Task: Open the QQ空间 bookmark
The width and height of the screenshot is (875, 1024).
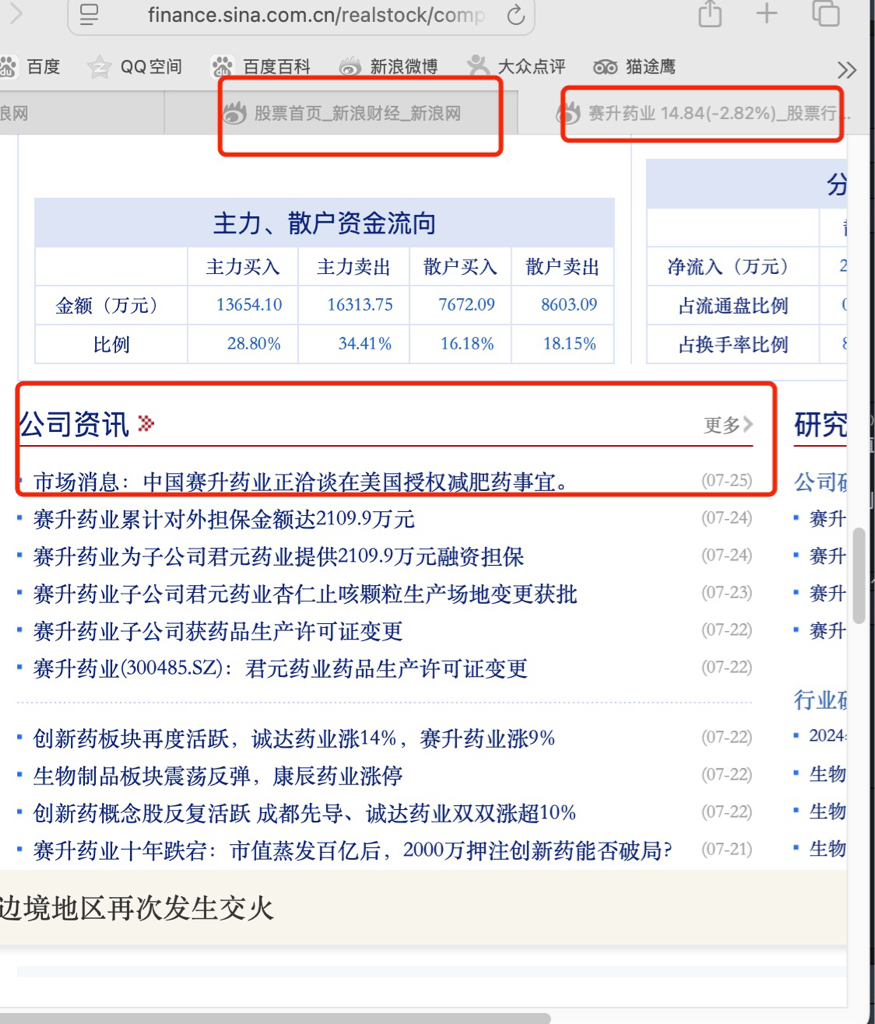Action: (151, 67)
